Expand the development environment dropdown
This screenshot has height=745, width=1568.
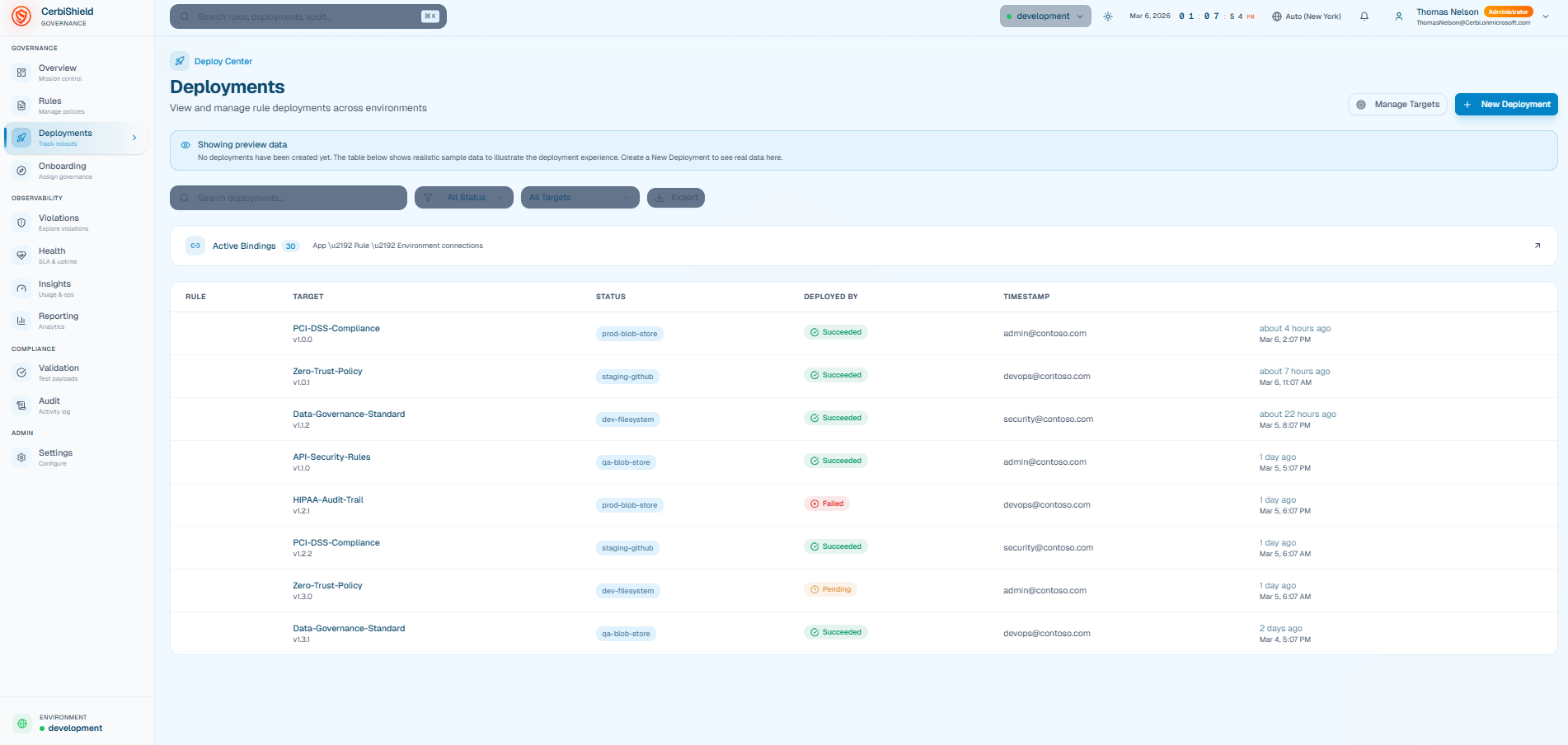1045,16
